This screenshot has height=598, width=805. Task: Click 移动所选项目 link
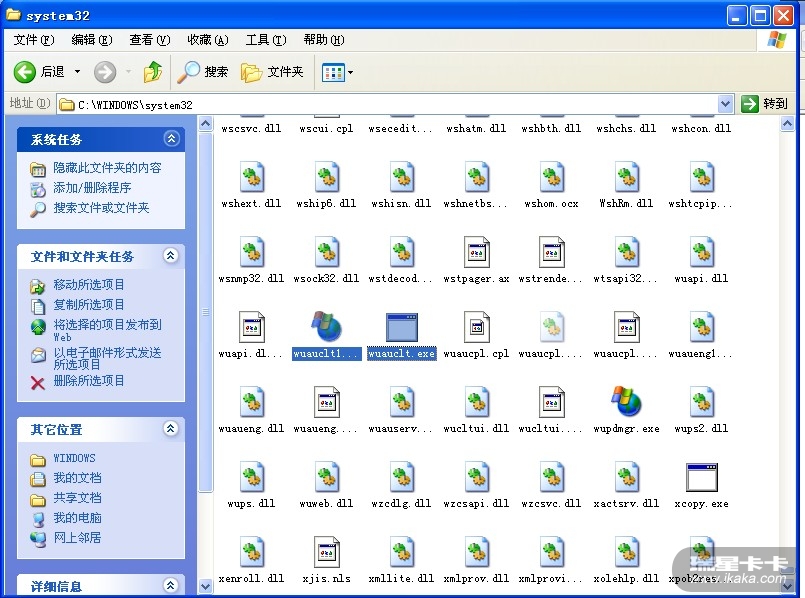point(89,285)
